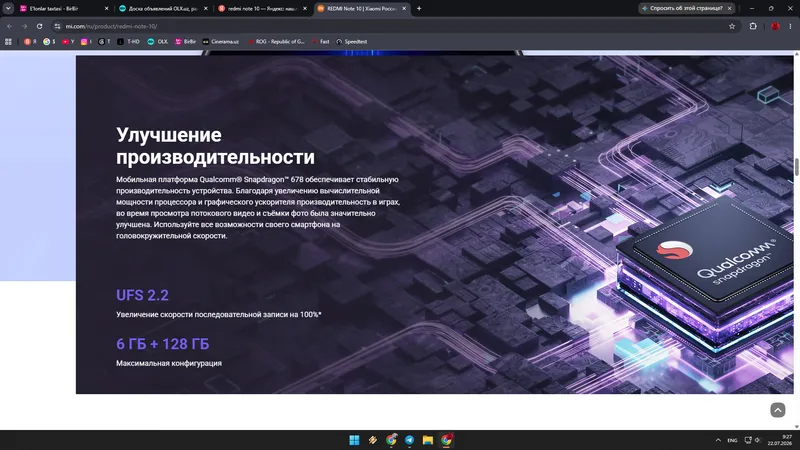
Task: Close the OLX.uz tab
Action: (206, 8)
